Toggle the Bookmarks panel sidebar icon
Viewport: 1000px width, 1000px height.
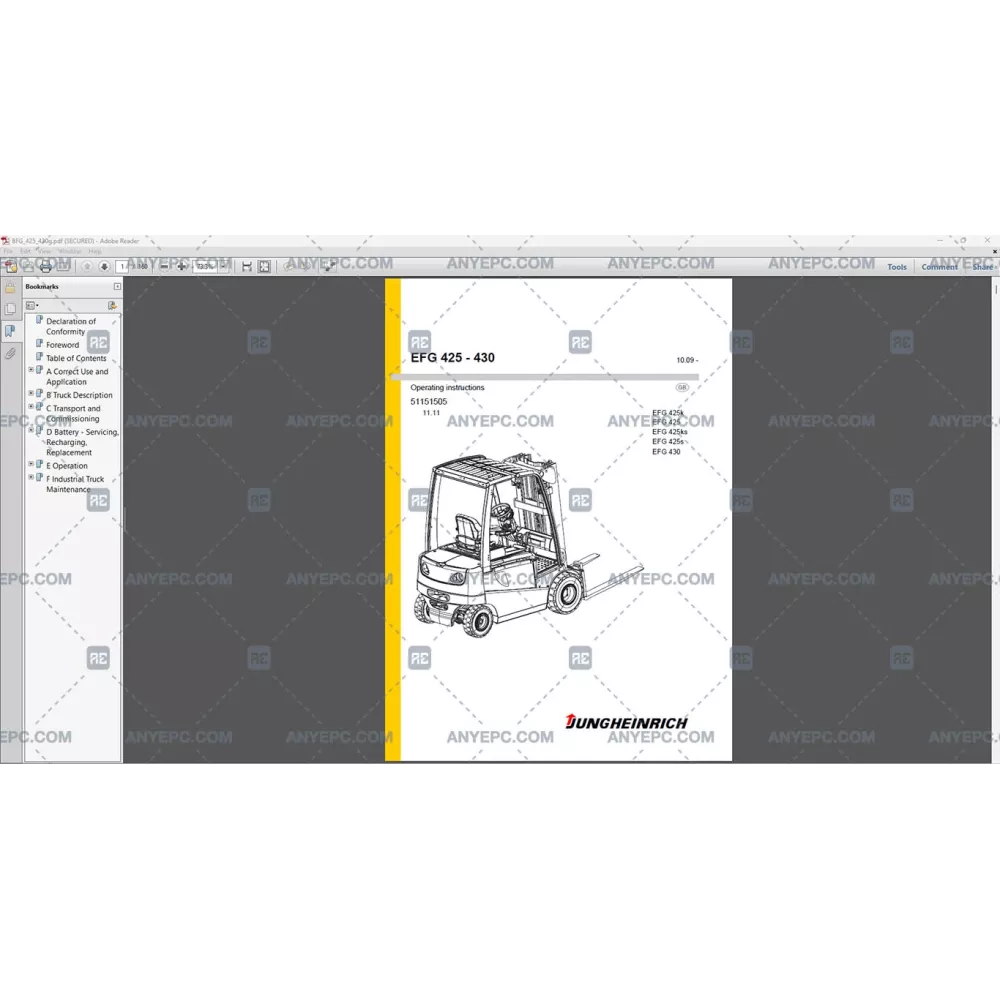click(x=10, y=331)
